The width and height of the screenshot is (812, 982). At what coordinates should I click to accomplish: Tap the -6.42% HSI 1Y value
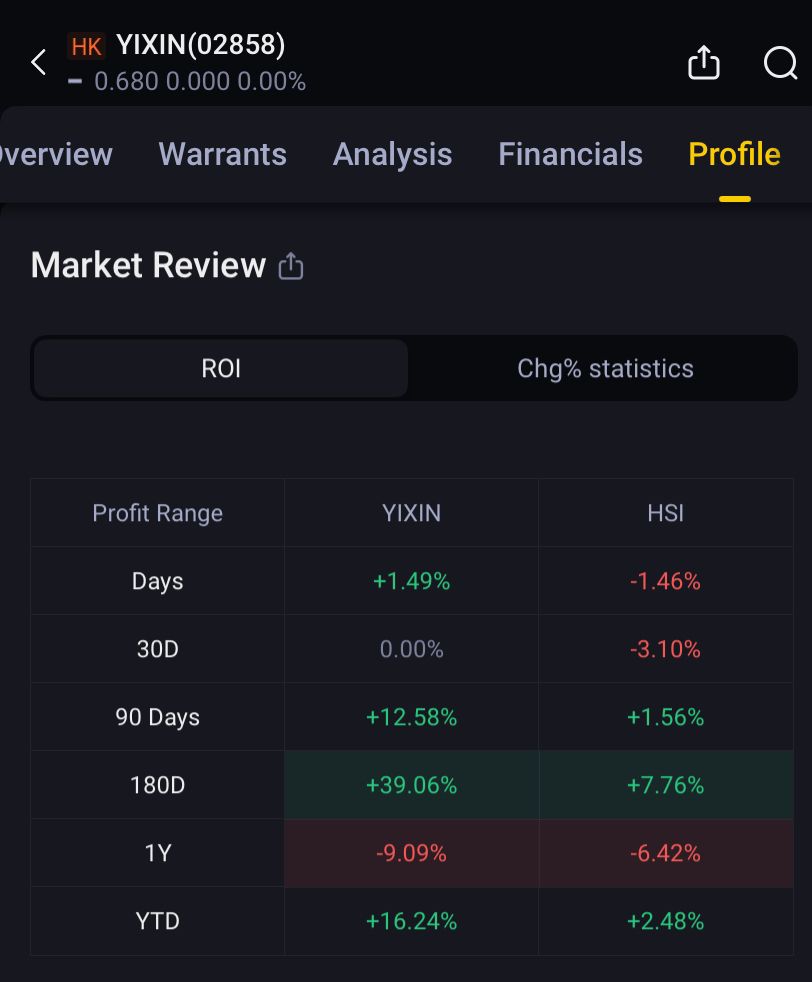pyautogui.click(x=666, y=853)
